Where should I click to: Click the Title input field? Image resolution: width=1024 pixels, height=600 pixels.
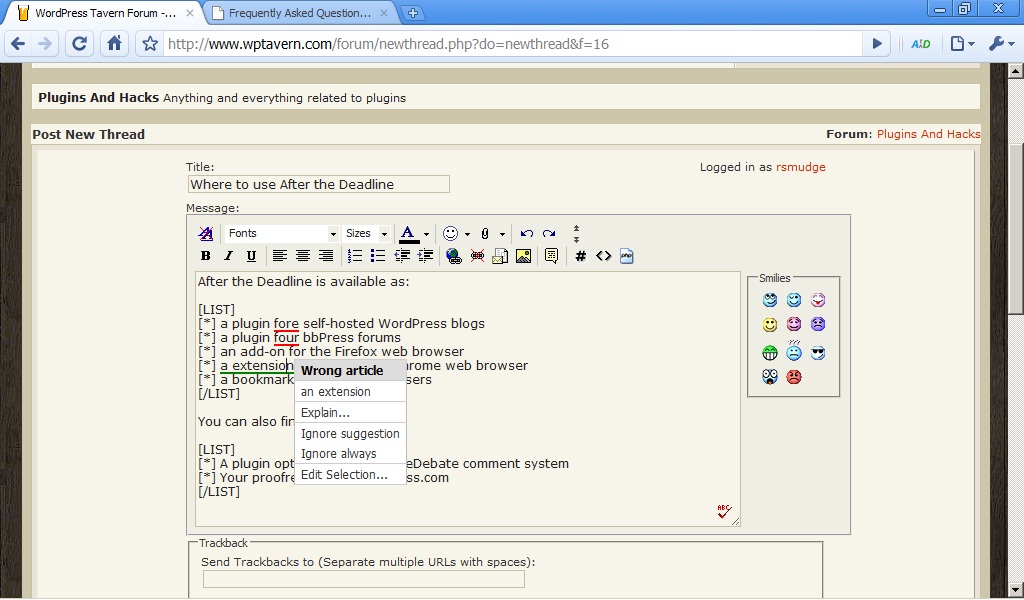coord(318,184)
